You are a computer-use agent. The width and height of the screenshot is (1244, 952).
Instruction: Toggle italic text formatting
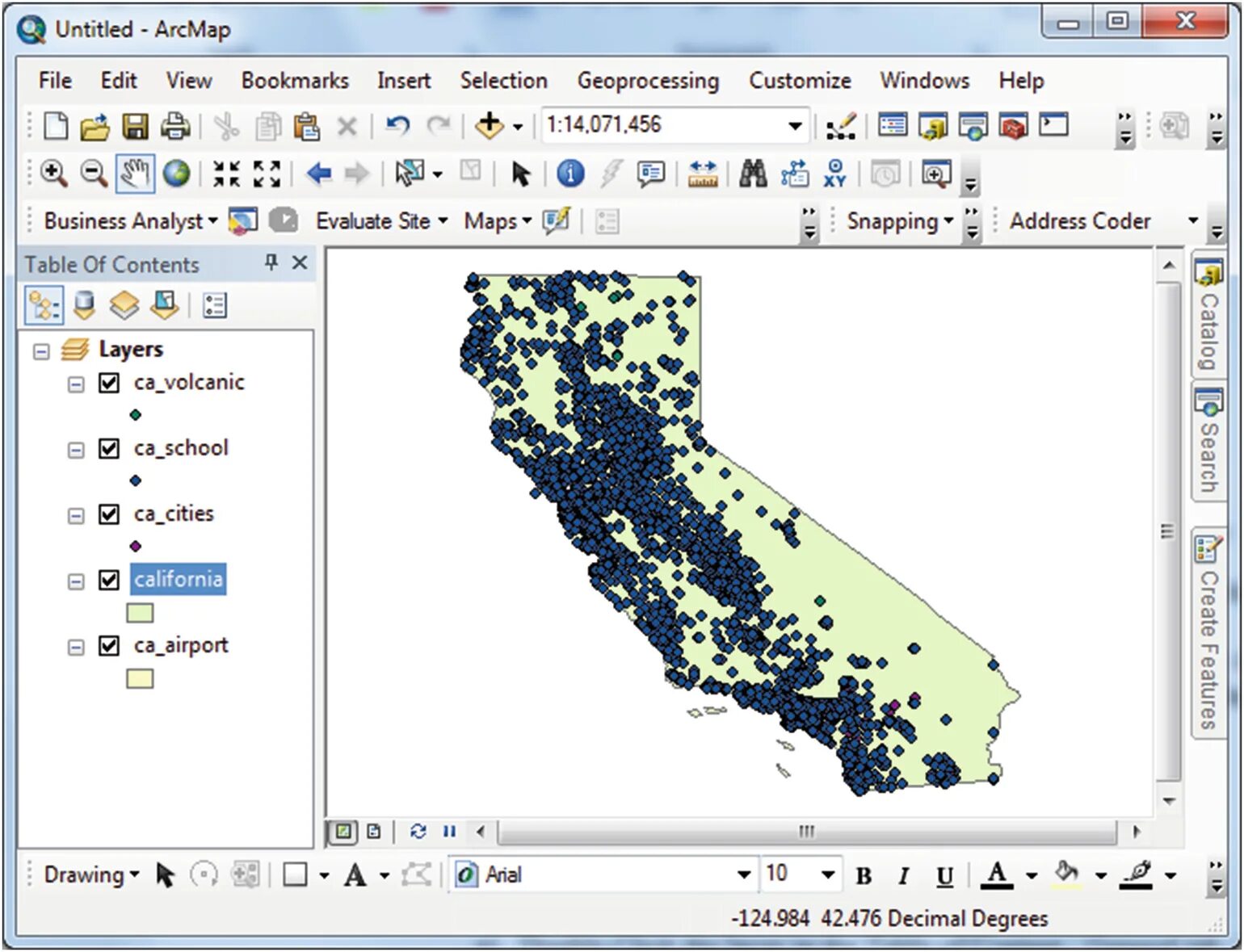[904, 875]
